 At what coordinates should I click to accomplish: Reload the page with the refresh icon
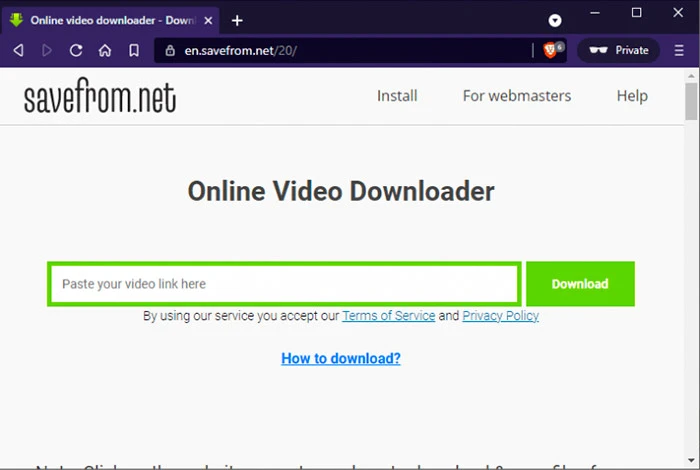[76, 50]
